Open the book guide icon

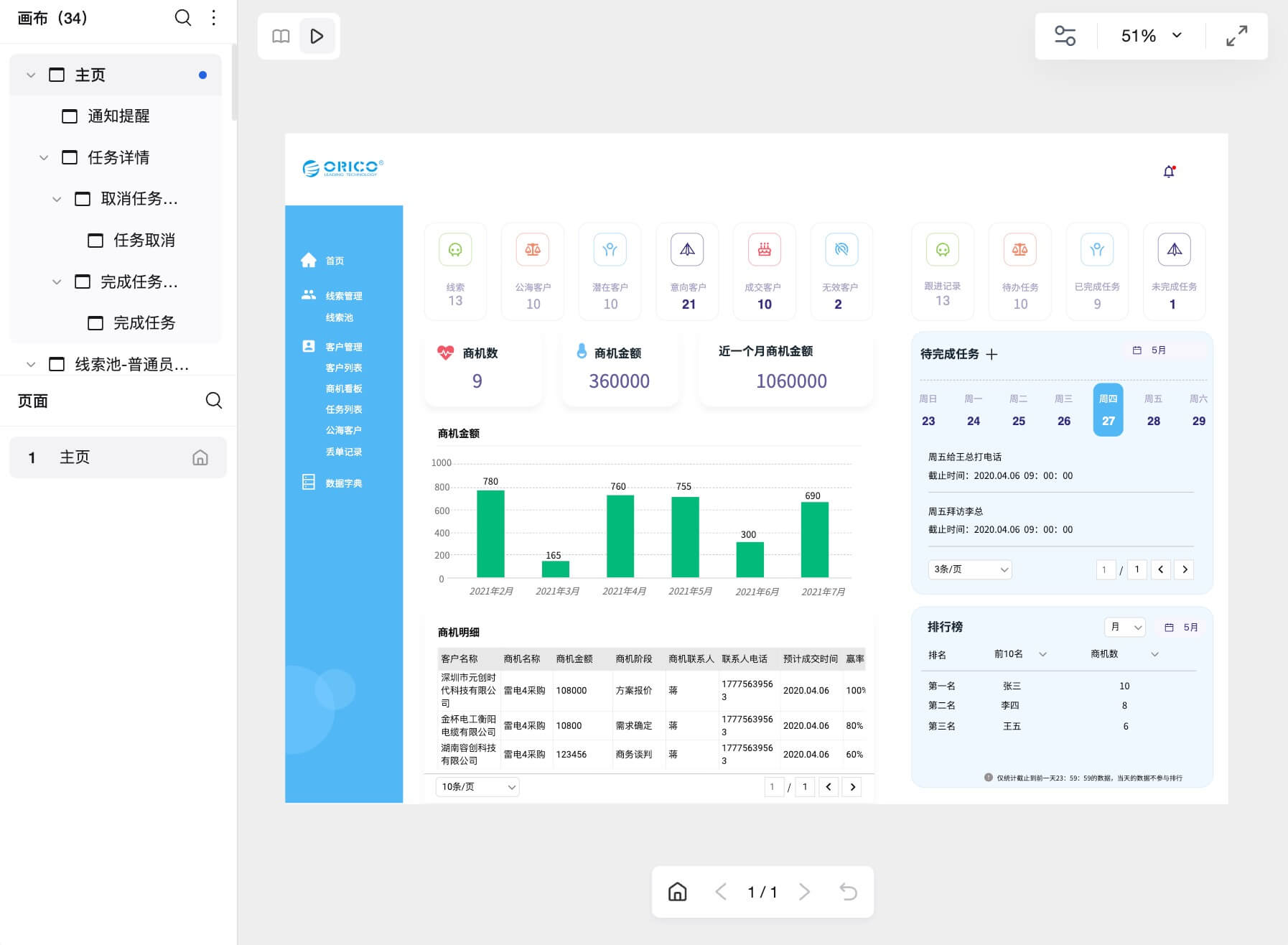point(281,36)
